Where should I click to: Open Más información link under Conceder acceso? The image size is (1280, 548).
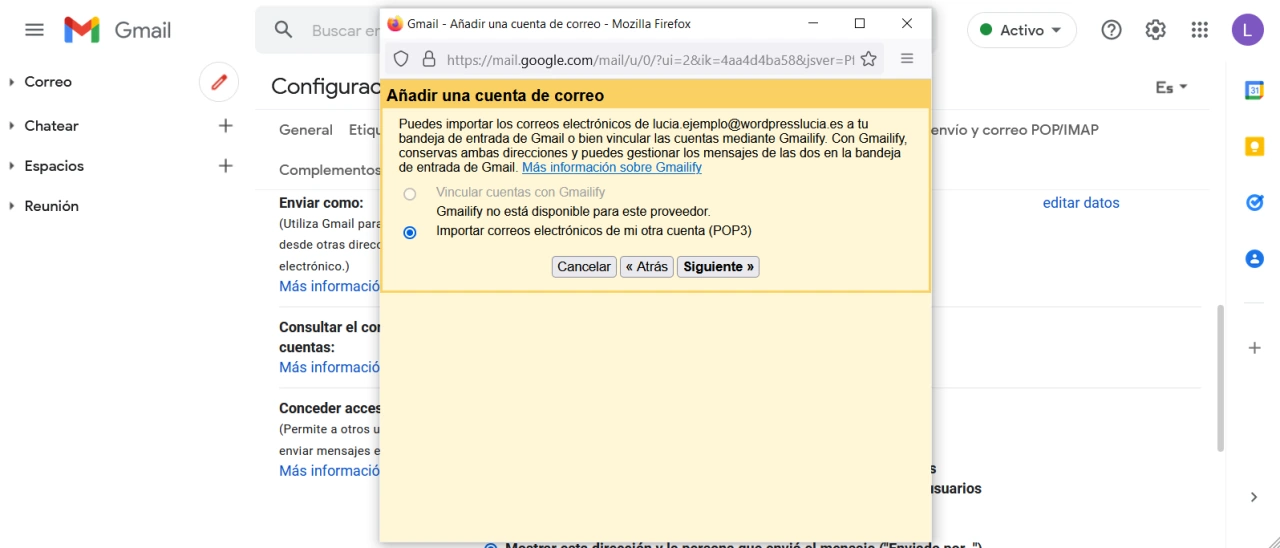(330, 471)
